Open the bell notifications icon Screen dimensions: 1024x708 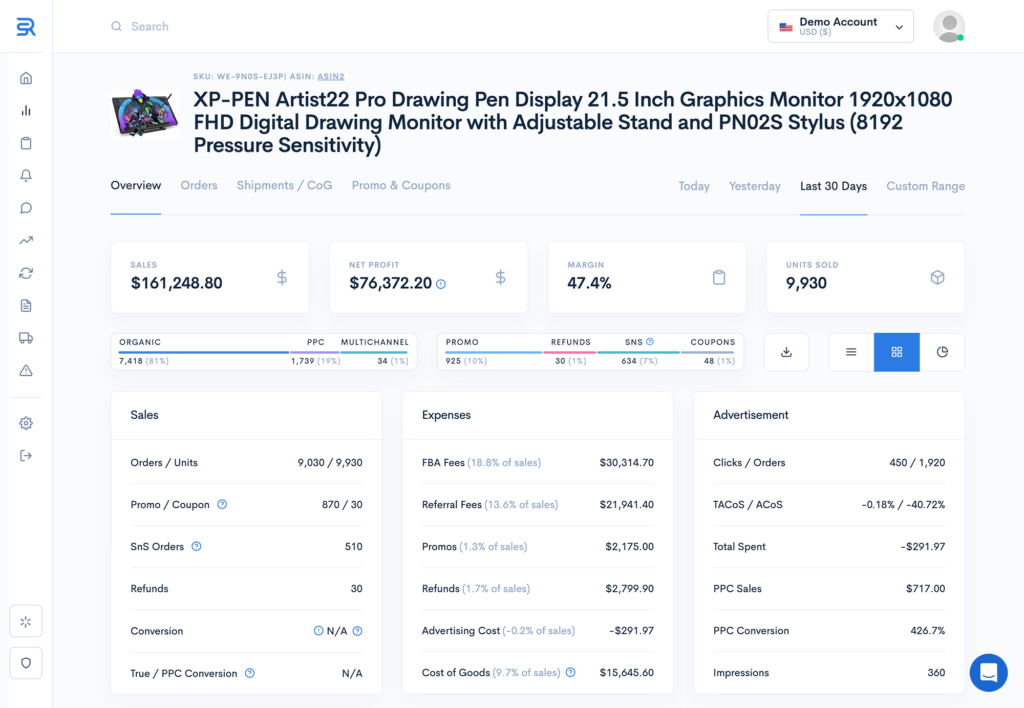(x=26, y=175)
